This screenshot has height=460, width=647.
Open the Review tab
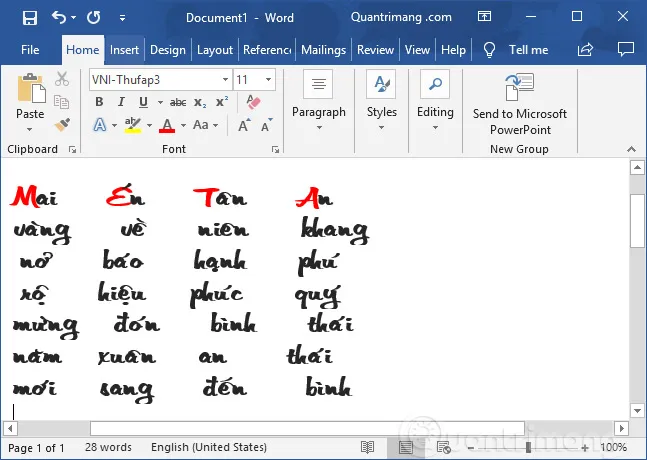click(375, 50)
